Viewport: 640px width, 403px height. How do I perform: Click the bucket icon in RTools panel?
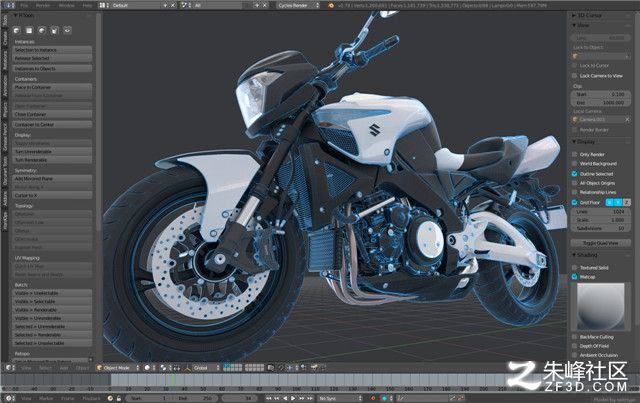coord(55,30)
